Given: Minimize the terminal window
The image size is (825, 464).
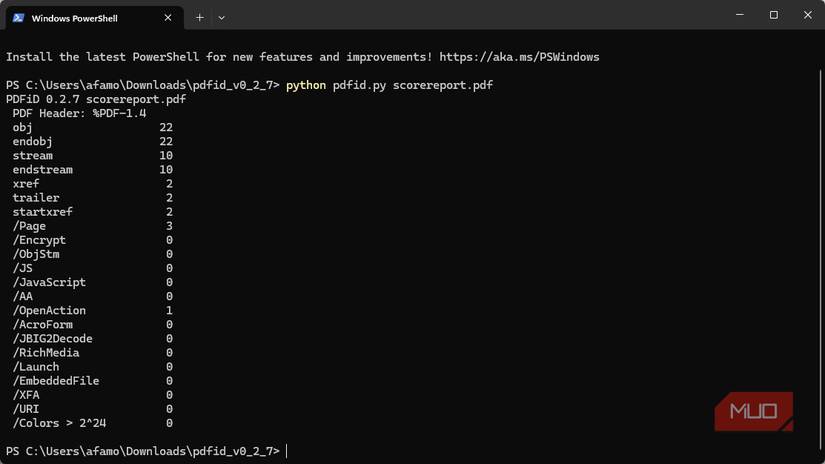Looking at the screenshot, I should [739, 15].
